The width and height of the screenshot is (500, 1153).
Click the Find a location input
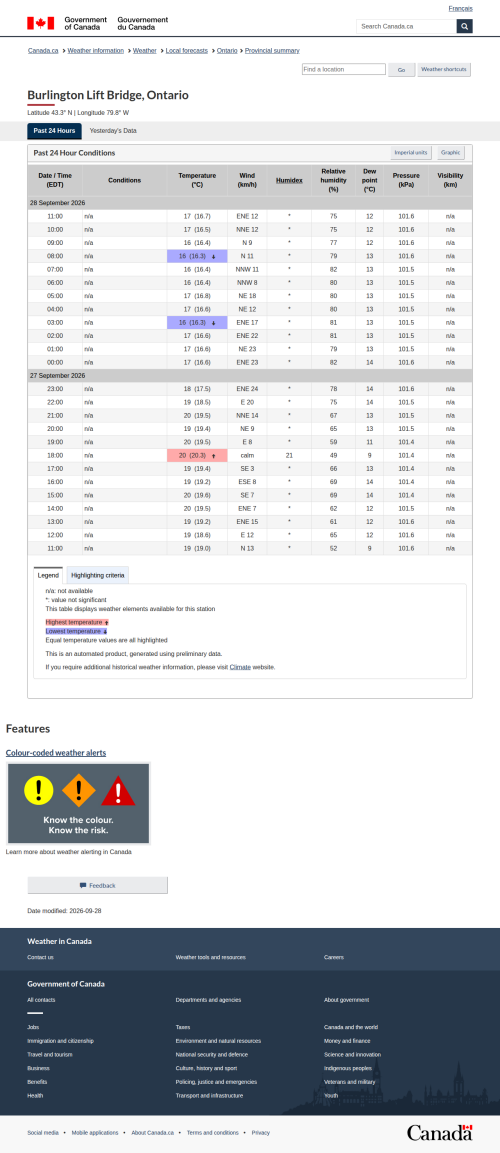[343, 69]
